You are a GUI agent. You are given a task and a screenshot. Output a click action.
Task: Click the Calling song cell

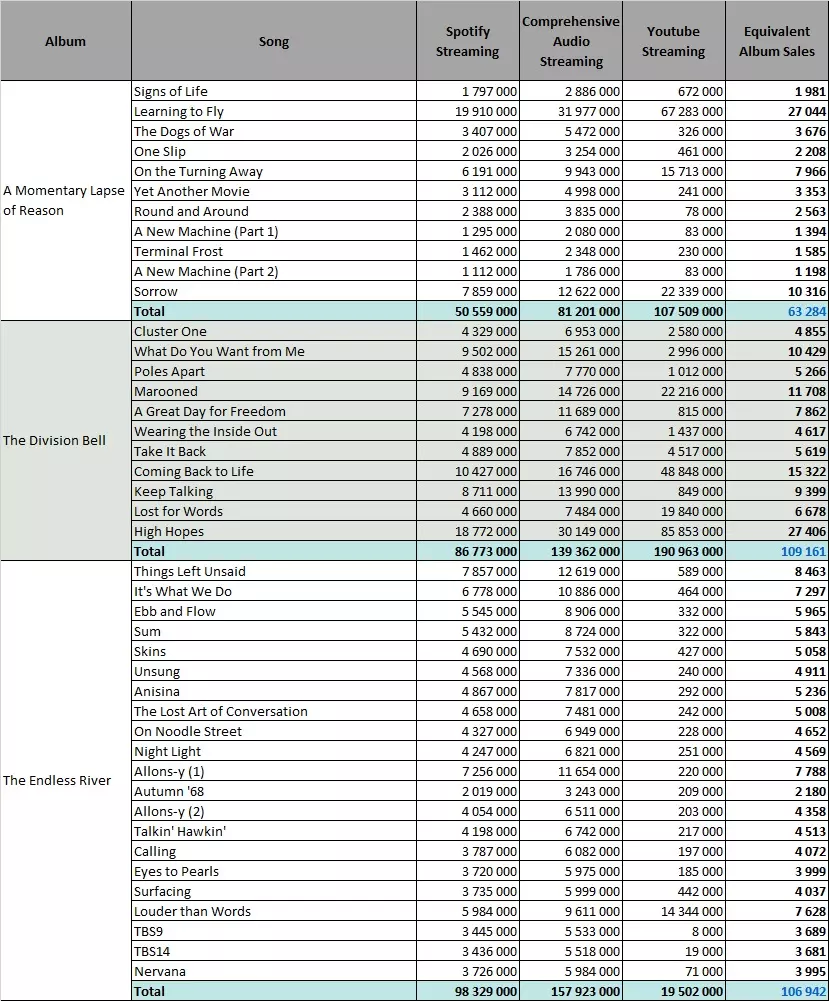click(x=274, y=852)
